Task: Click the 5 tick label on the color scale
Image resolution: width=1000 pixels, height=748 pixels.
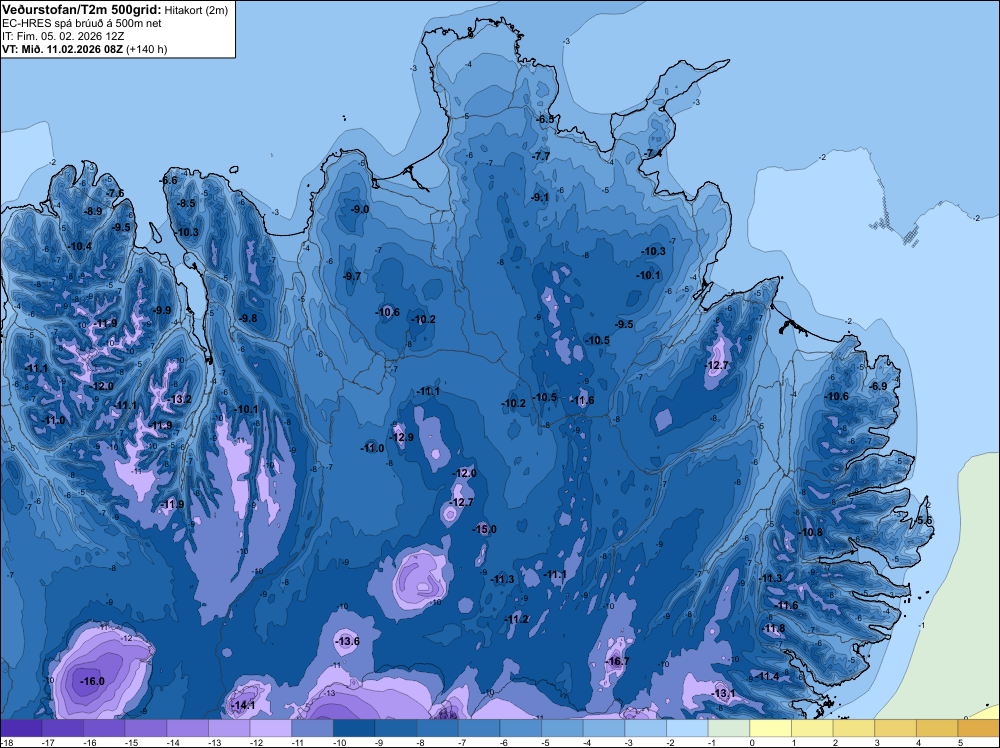Action: [960, 742]
